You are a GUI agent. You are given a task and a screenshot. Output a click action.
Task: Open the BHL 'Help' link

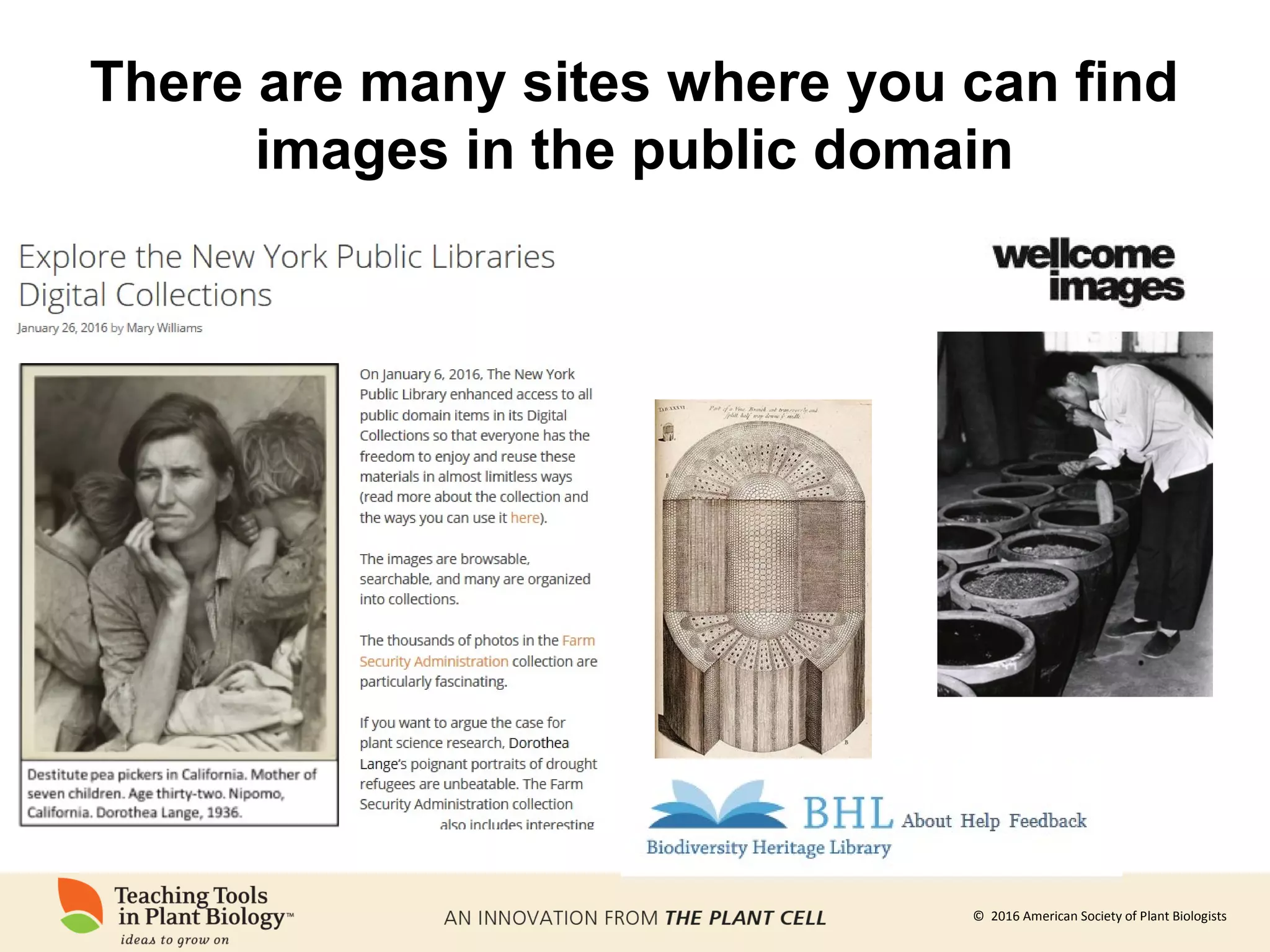coord(980,821)
